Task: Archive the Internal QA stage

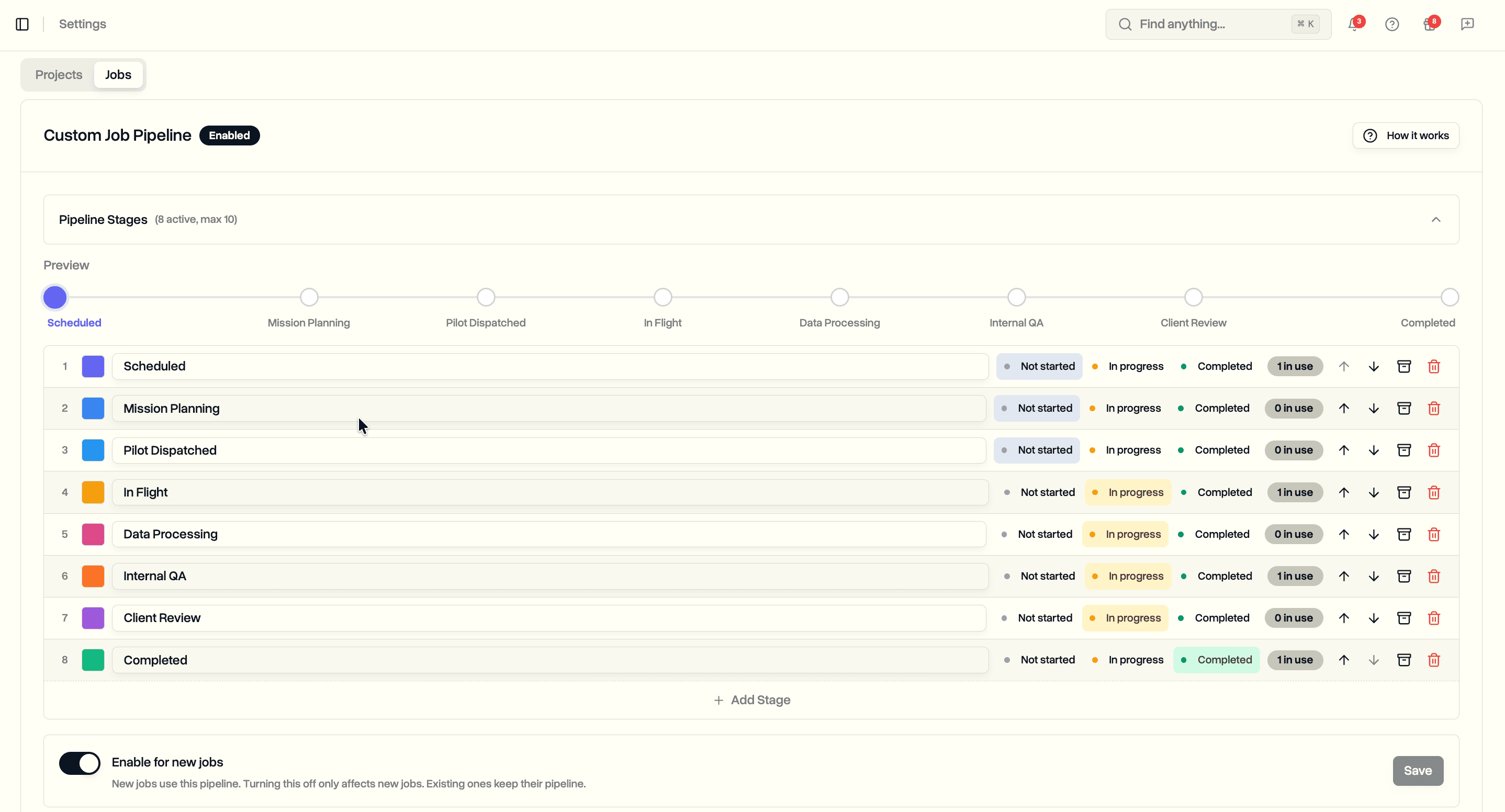Action: 1404,576
